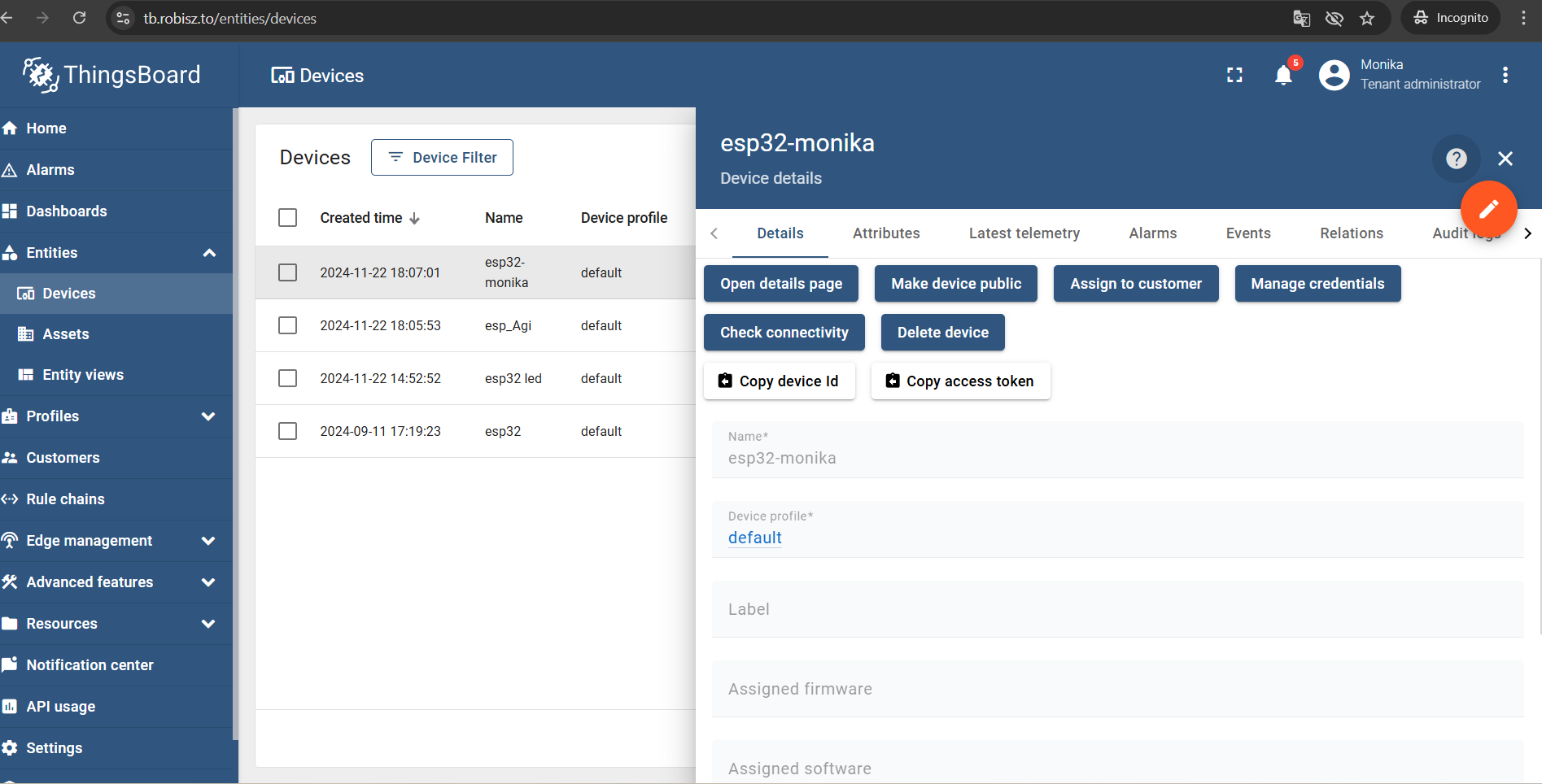
Task: Click the orange edit pencil button
Action: pos(1488,209)
